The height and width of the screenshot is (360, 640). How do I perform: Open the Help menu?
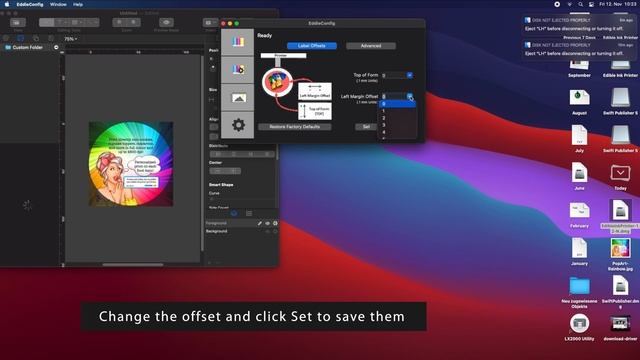tap(78, 4)
